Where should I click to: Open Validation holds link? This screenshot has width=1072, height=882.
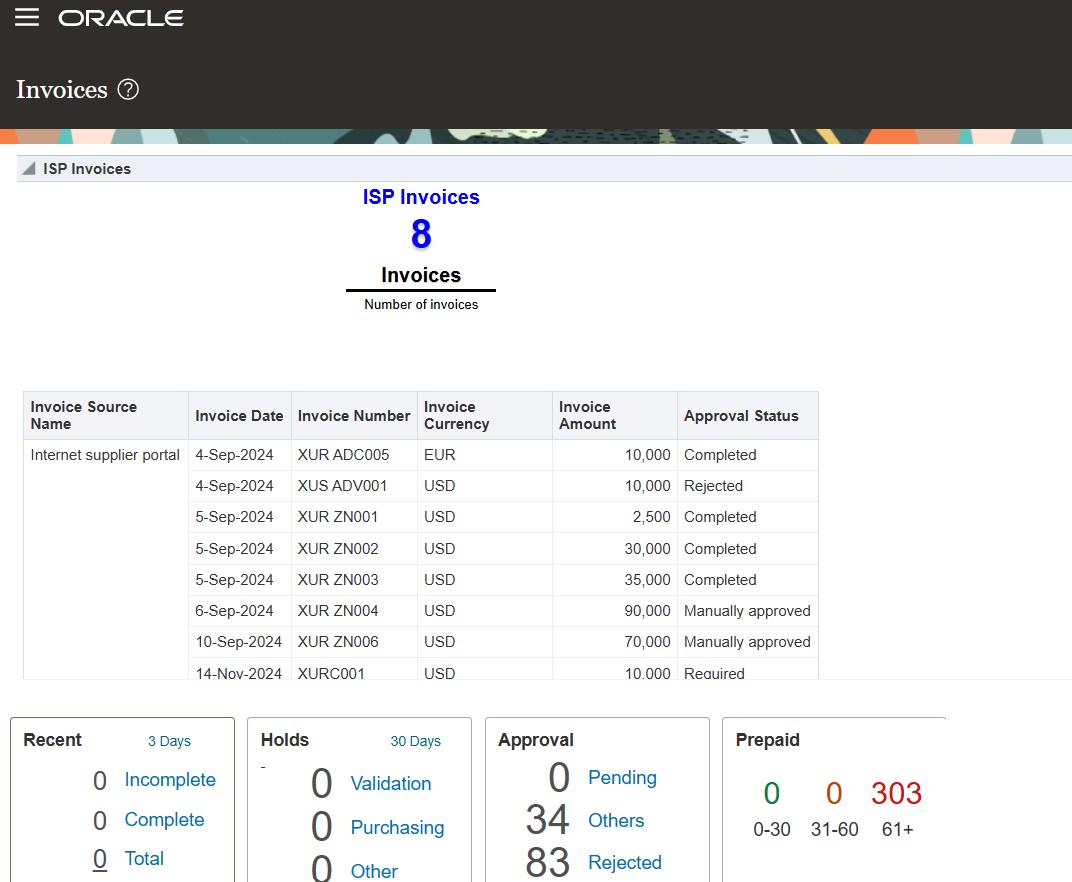coord(390,784)
